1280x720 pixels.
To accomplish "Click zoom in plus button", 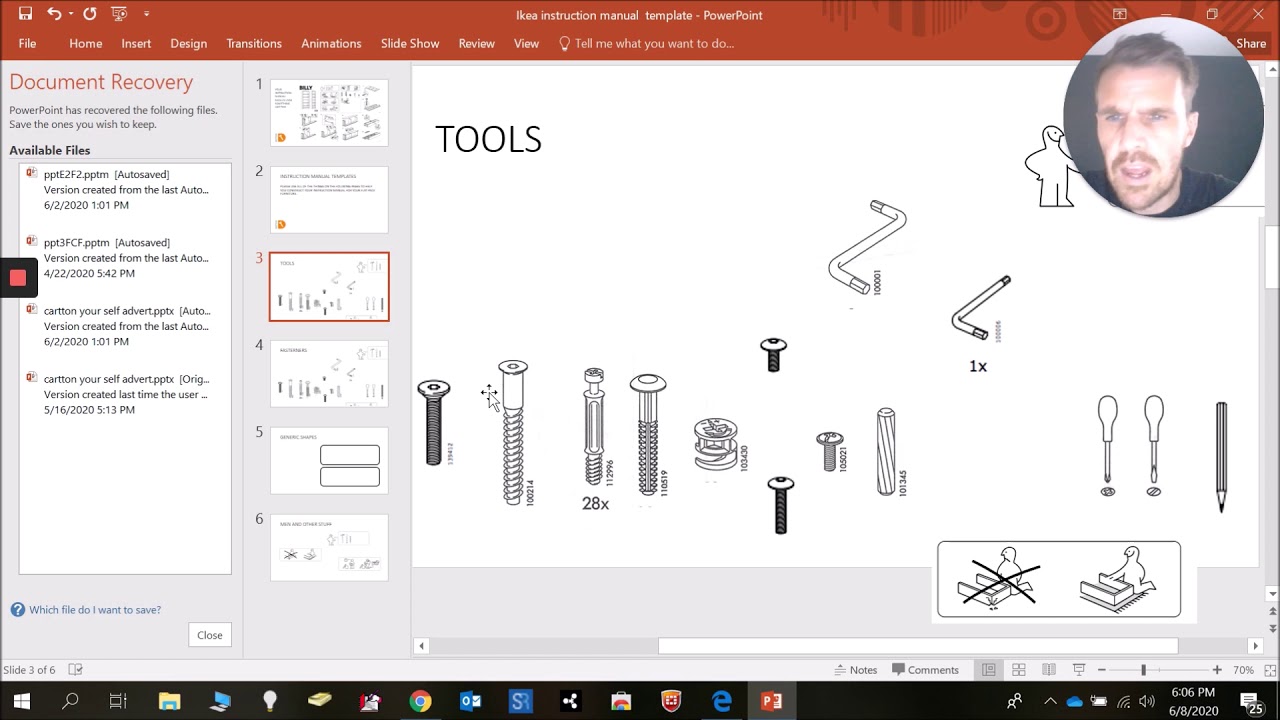I will (x=1217, y=670).
